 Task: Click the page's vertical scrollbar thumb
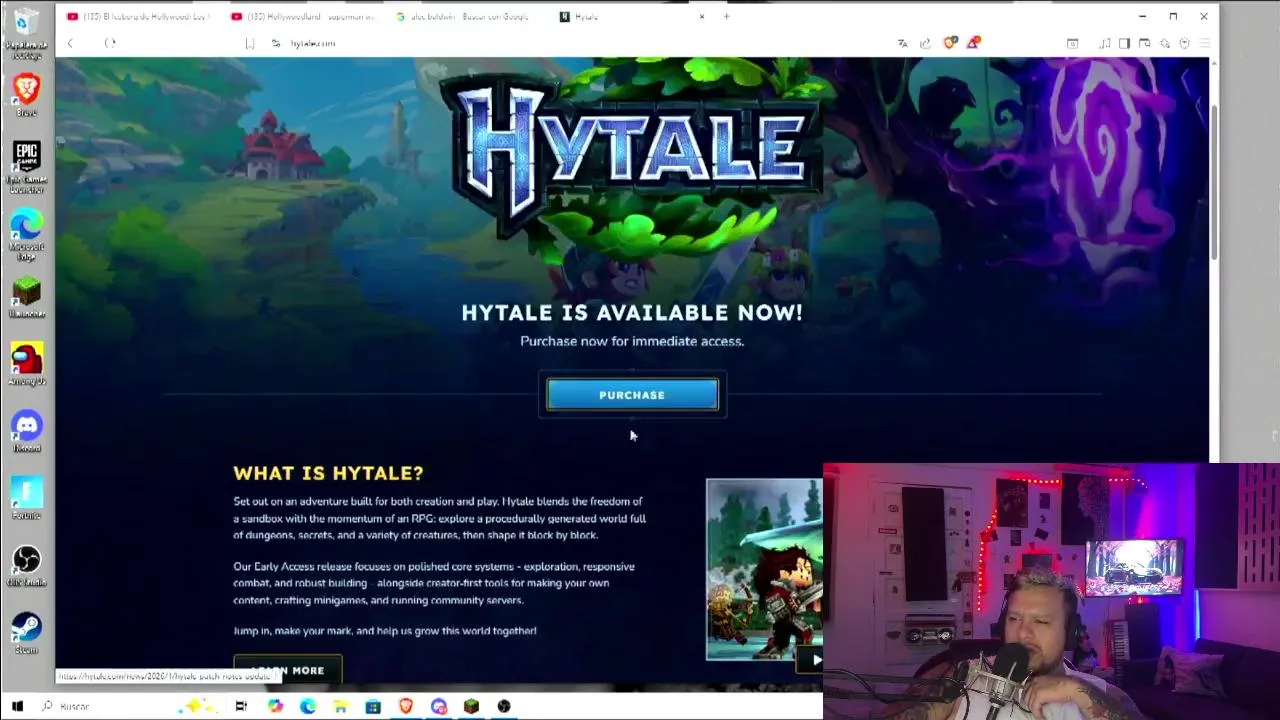click(x=1215, y=182)
